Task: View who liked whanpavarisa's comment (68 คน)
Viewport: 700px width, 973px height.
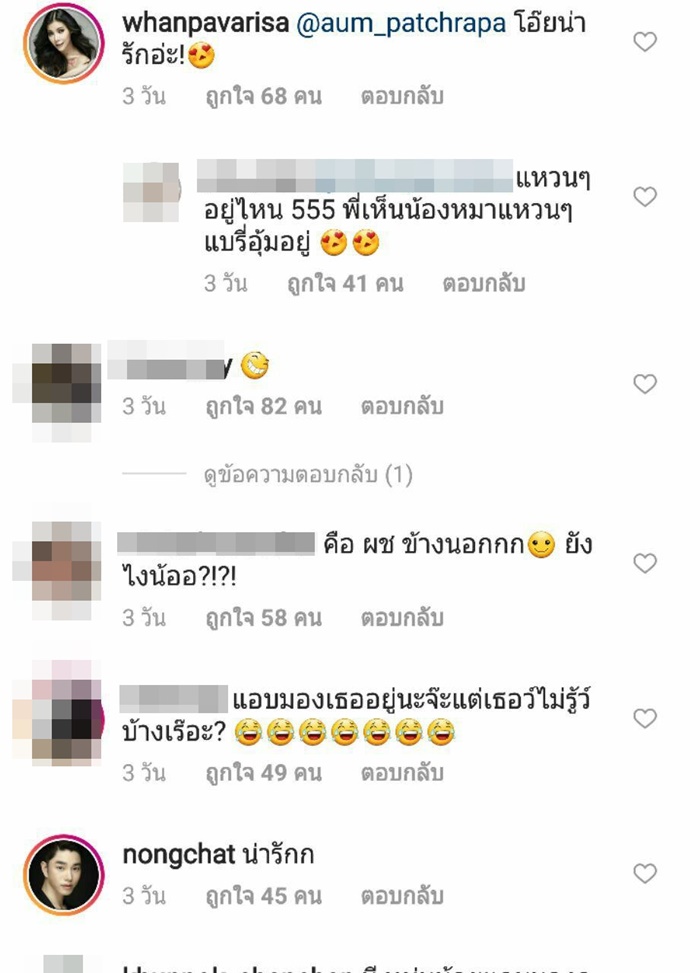Action: [264, 96]
